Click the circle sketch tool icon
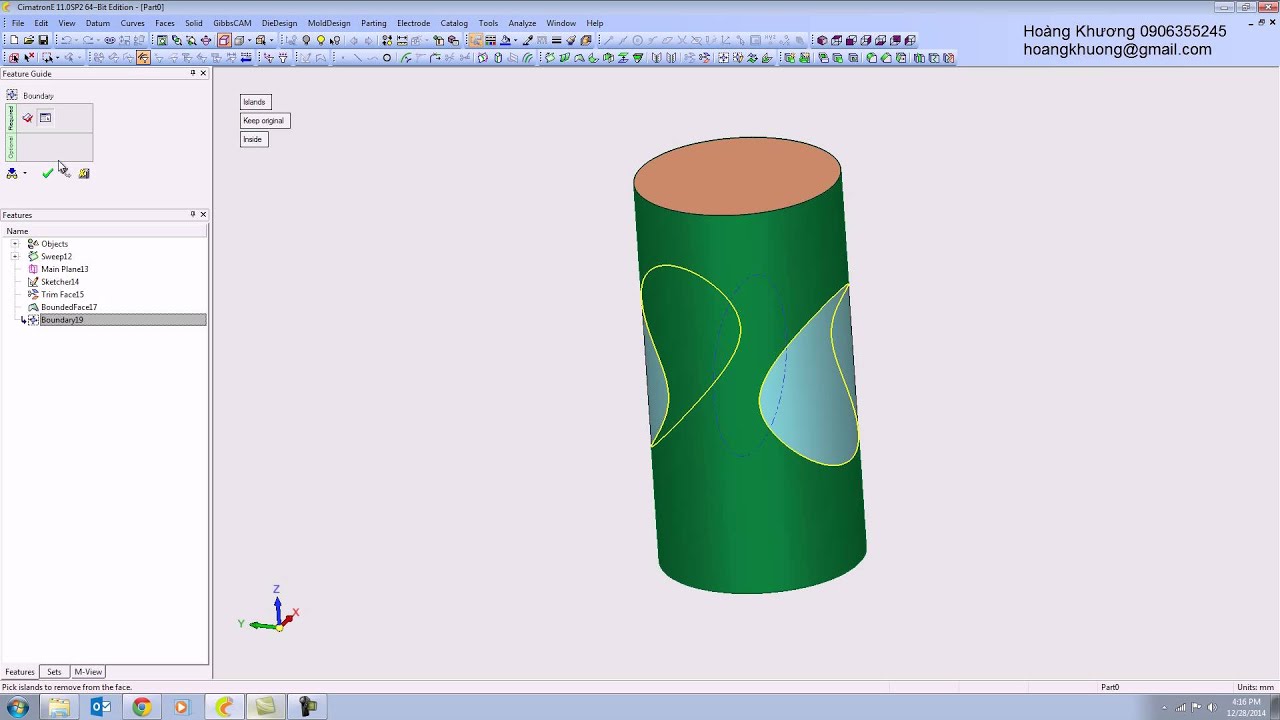The image size is (1280, 720). click(387, 58)
